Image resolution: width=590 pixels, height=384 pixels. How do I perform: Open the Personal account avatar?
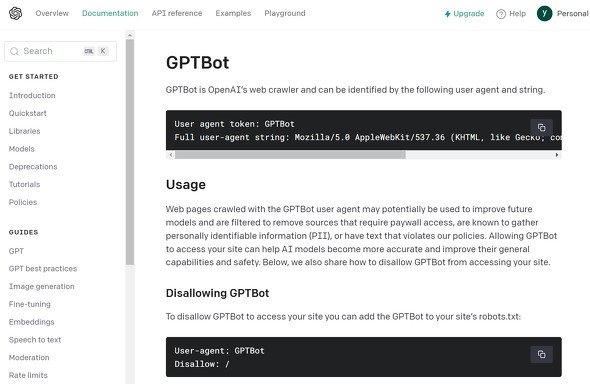[544, 14]
